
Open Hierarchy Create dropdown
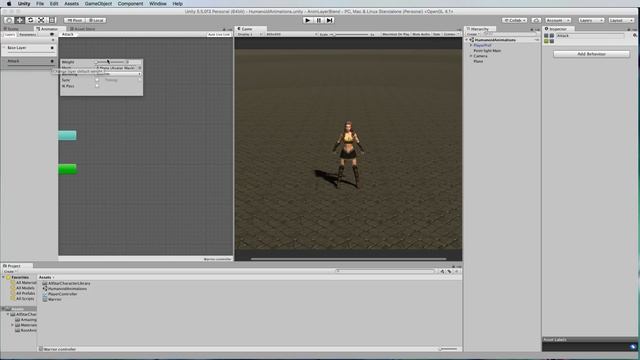473,35
